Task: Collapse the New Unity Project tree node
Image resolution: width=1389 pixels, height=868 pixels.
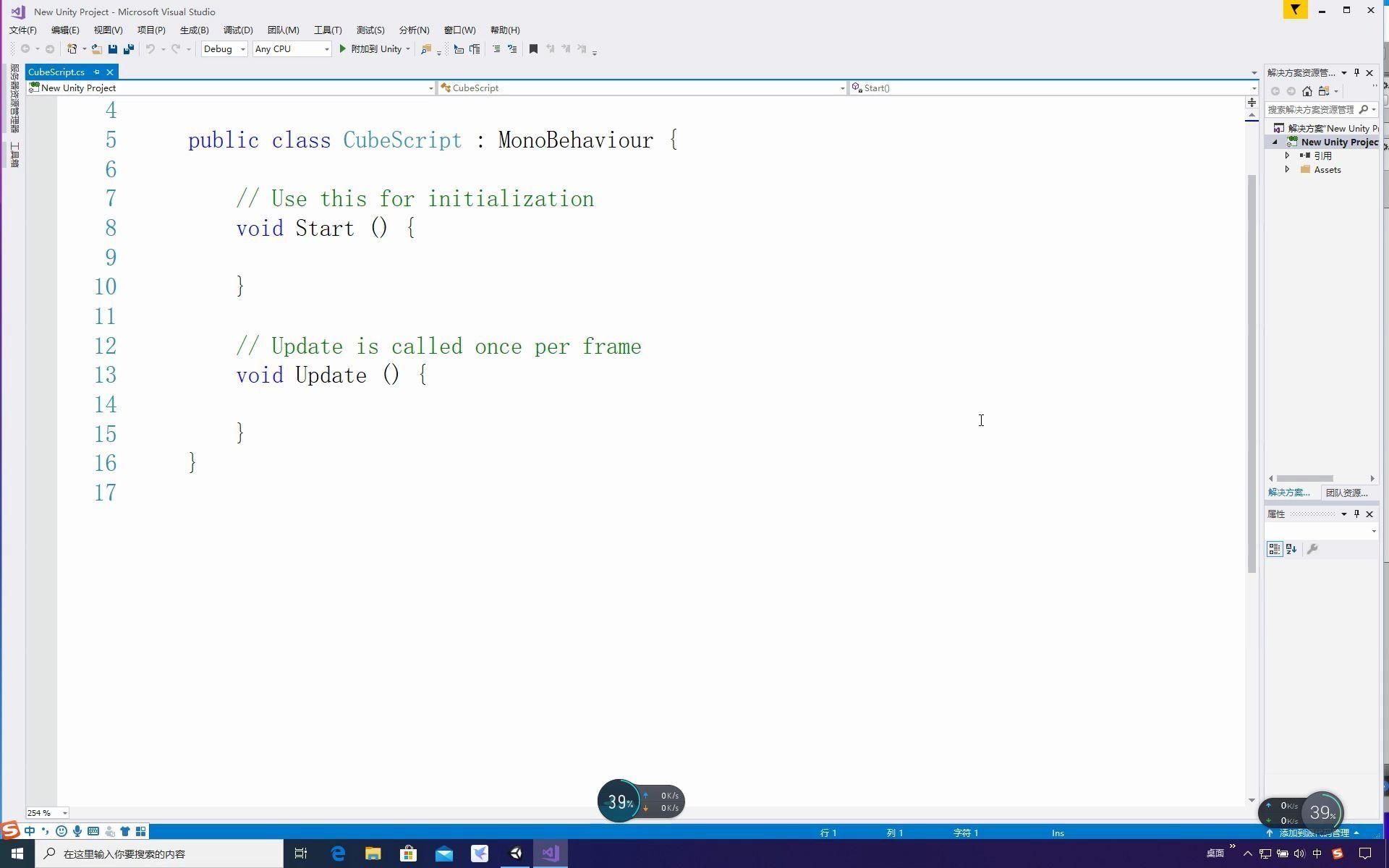Action: pyautogui.click(x=1275, y=142)
